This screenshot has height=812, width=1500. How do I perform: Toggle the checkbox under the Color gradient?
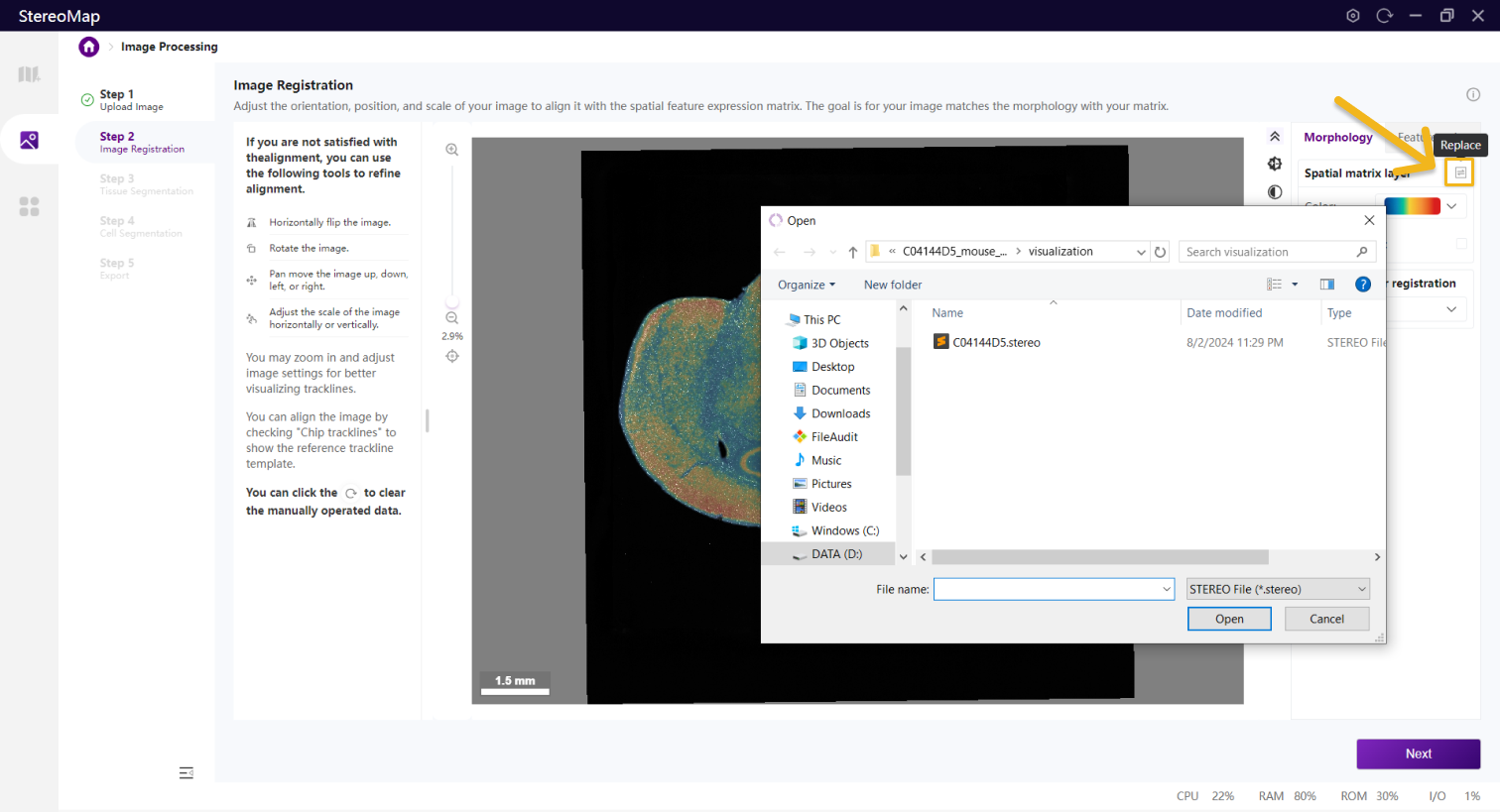coord(1460,243)
